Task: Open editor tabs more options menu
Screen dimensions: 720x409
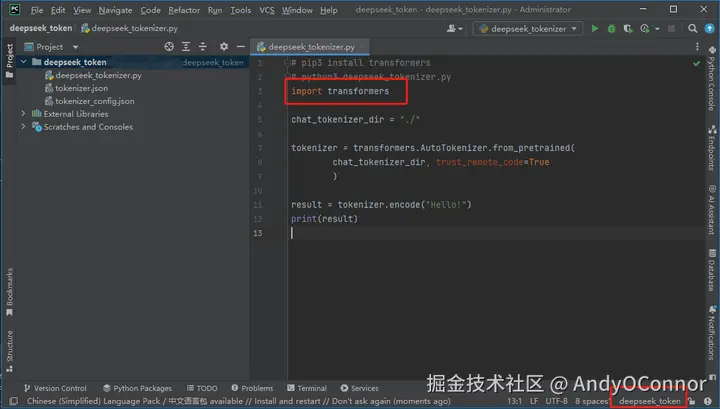Action: [697, 46]
